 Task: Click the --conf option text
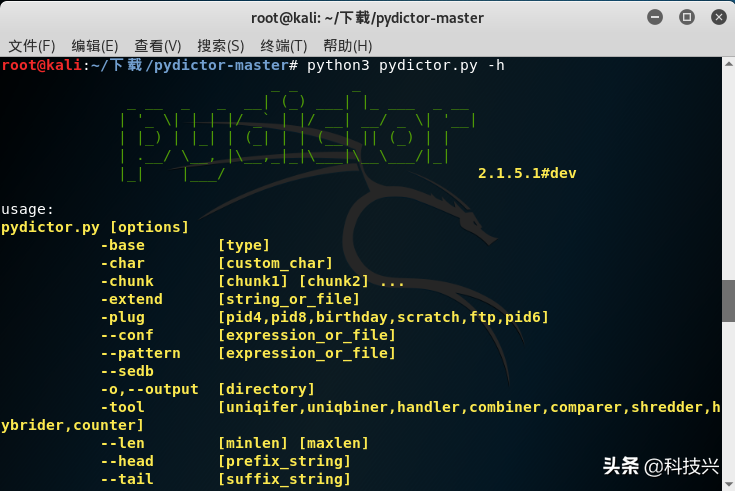[127, 335]
